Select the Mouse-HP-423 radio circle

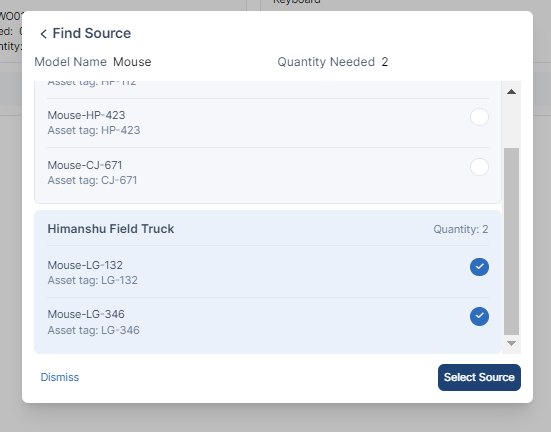point(479,117)
